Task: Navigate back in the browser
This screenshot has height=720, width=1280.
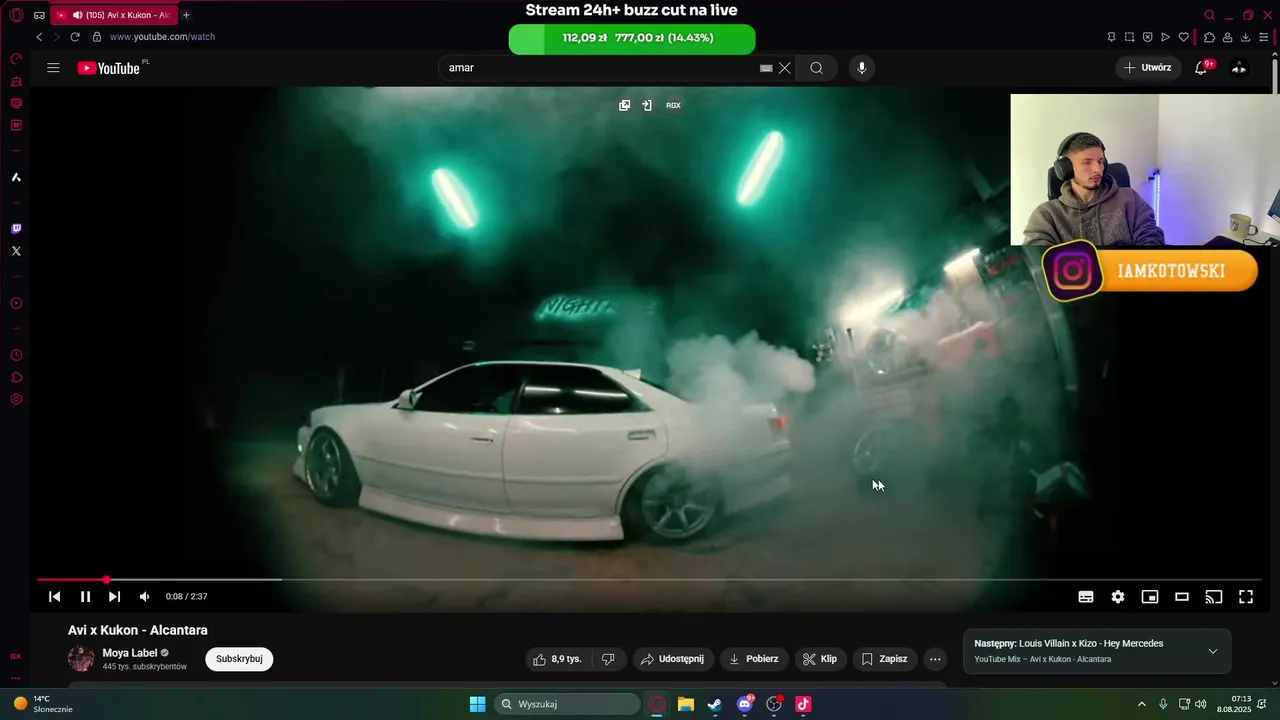Action: click(39, 37)
